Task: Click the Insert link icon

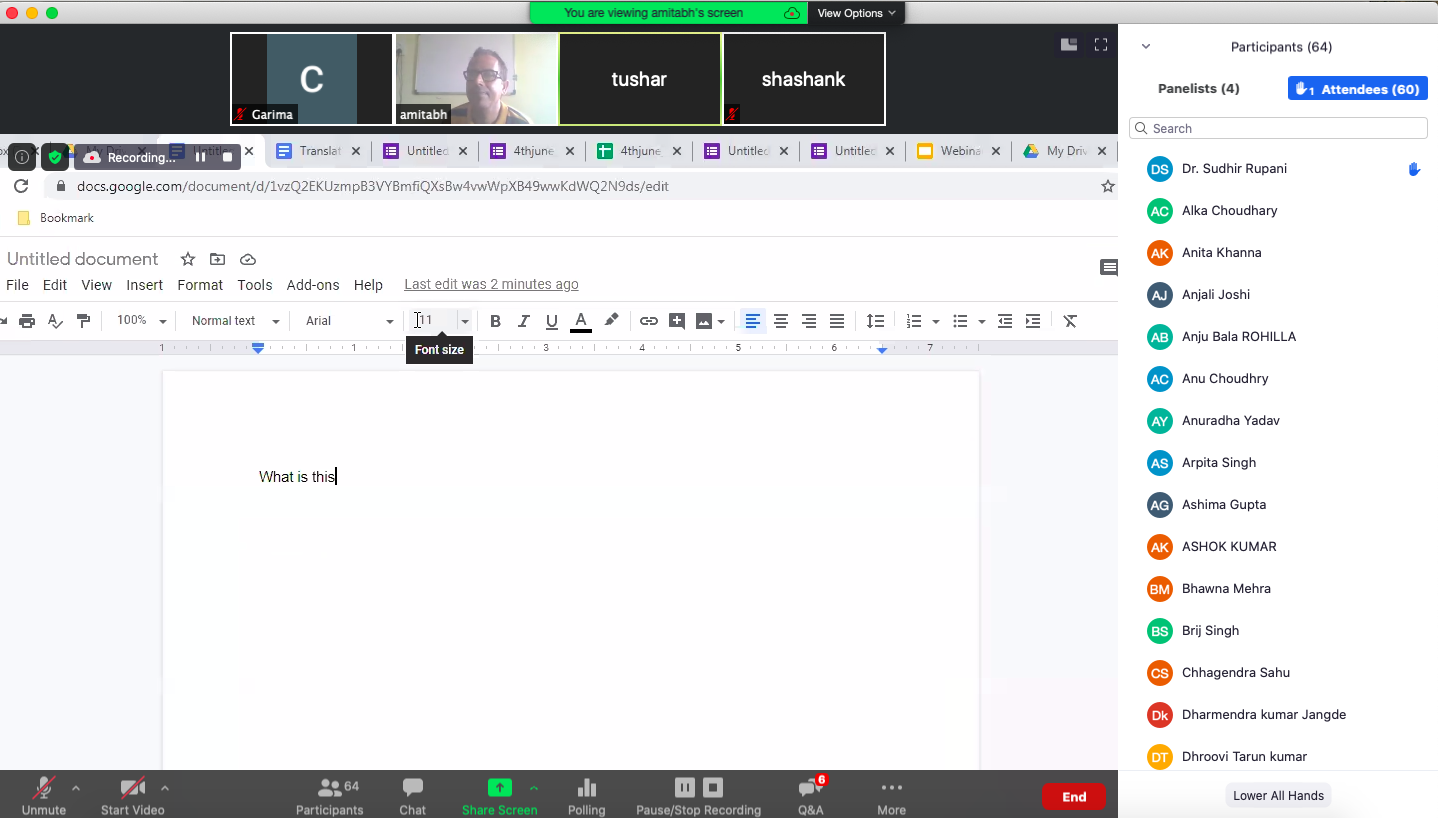Action: pyautogui.click(x=649, y=321)
